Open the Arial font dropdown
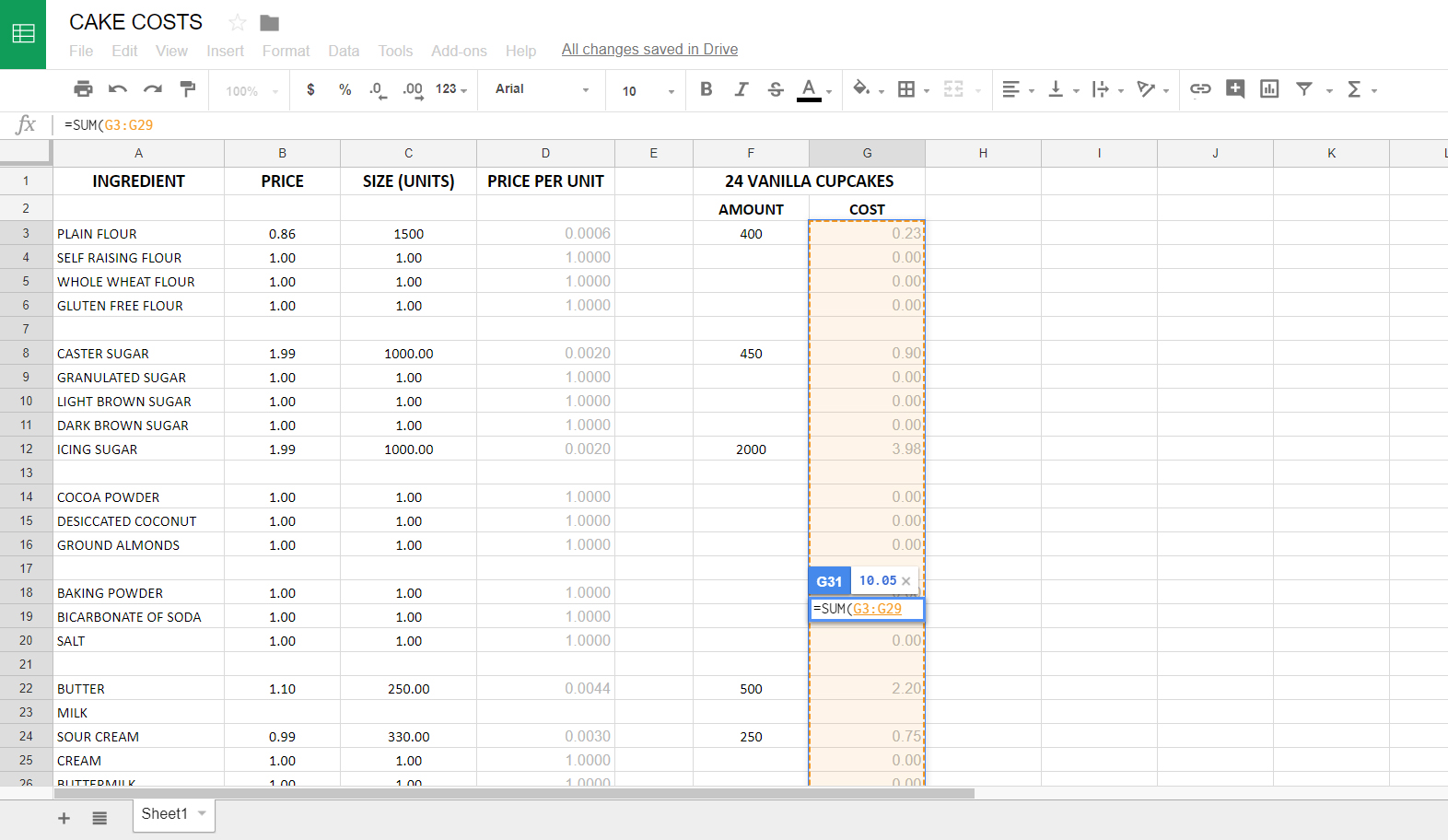Viewport: 1448px width, 840px height. tap(542, 89)
